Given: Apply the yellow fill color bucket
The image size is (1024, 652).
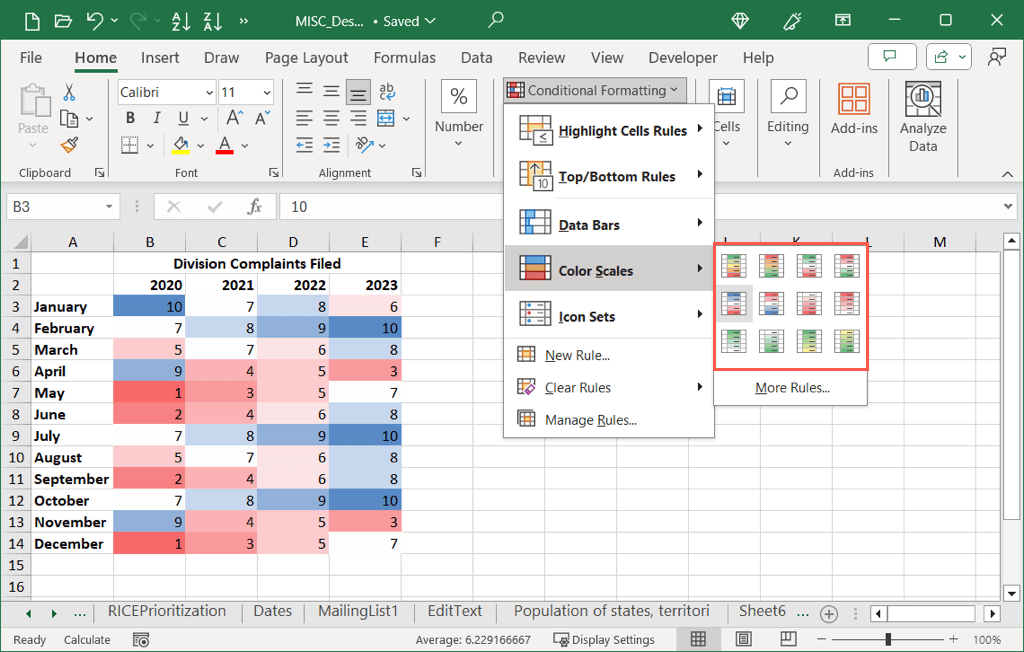Looking at the screenshot, I should (181, 145).
